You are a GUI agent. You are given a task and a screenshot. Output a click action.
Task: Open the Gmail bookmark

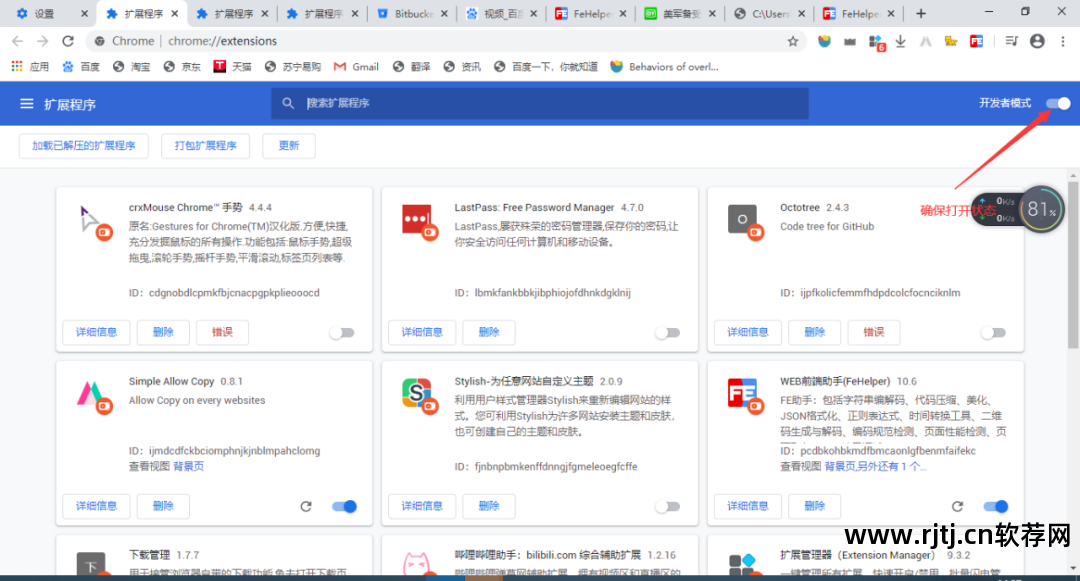point(356,67)
